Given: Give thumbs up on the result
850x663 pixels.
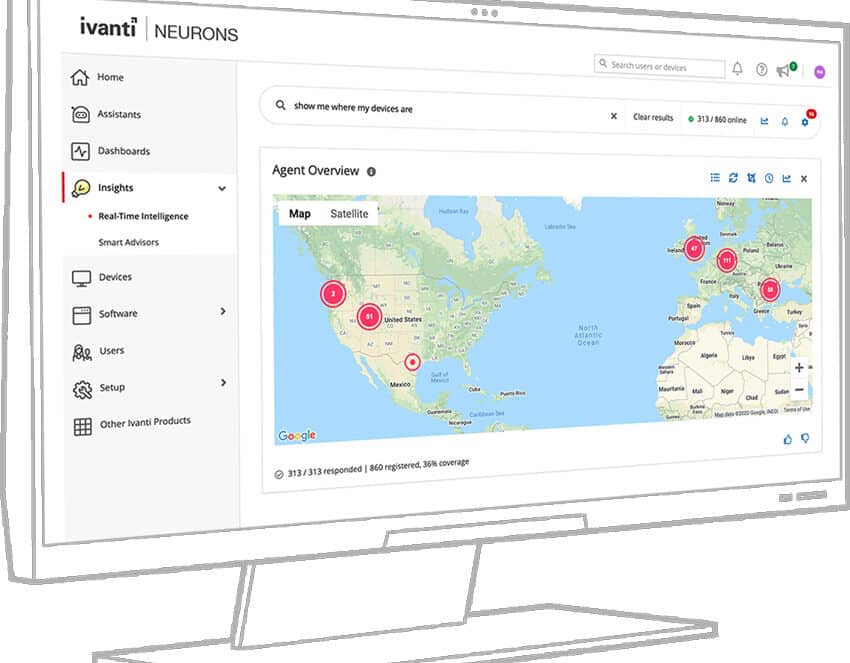Looking at the screenshot, I should 788,439.
